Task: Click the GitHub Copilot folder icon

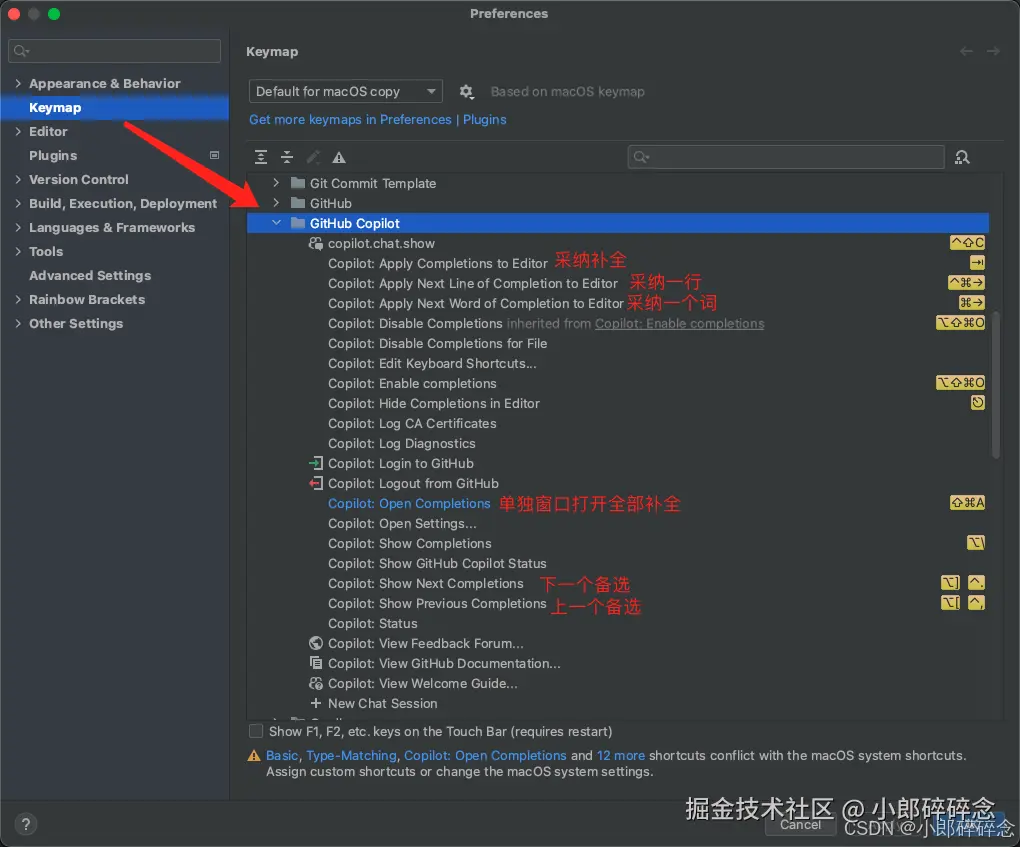Action: [298, 223]
